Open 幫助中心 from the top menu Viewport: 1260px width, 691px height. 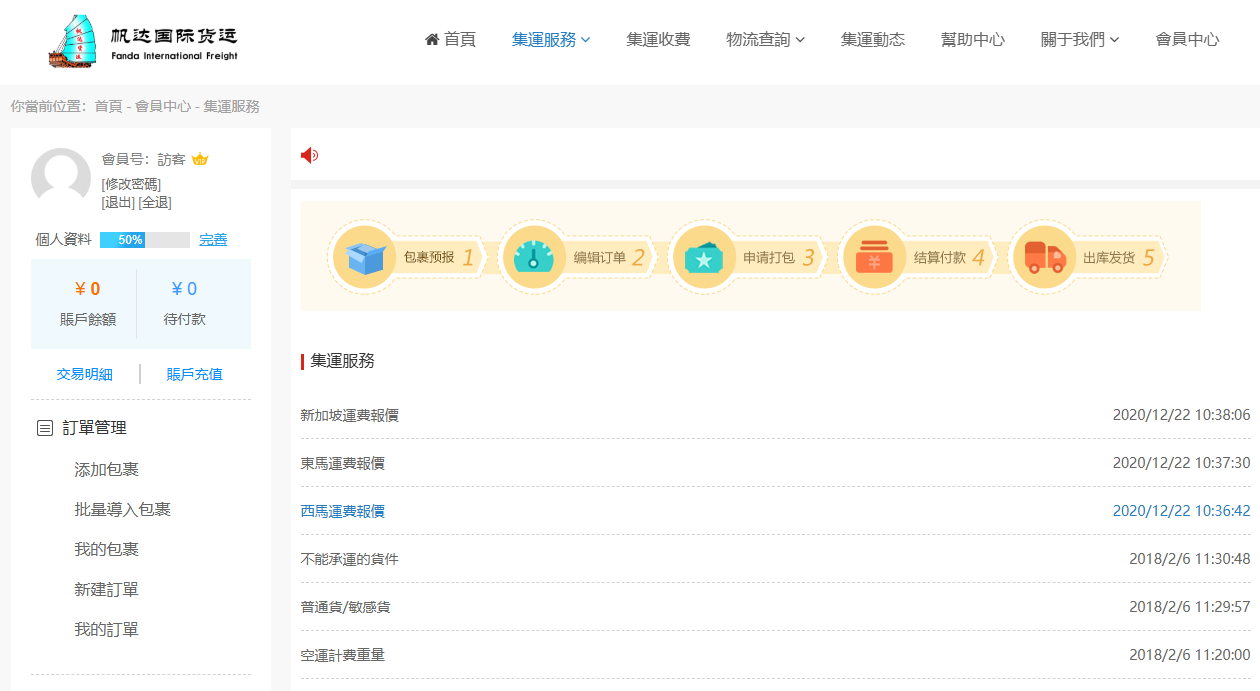pos(972,40)
